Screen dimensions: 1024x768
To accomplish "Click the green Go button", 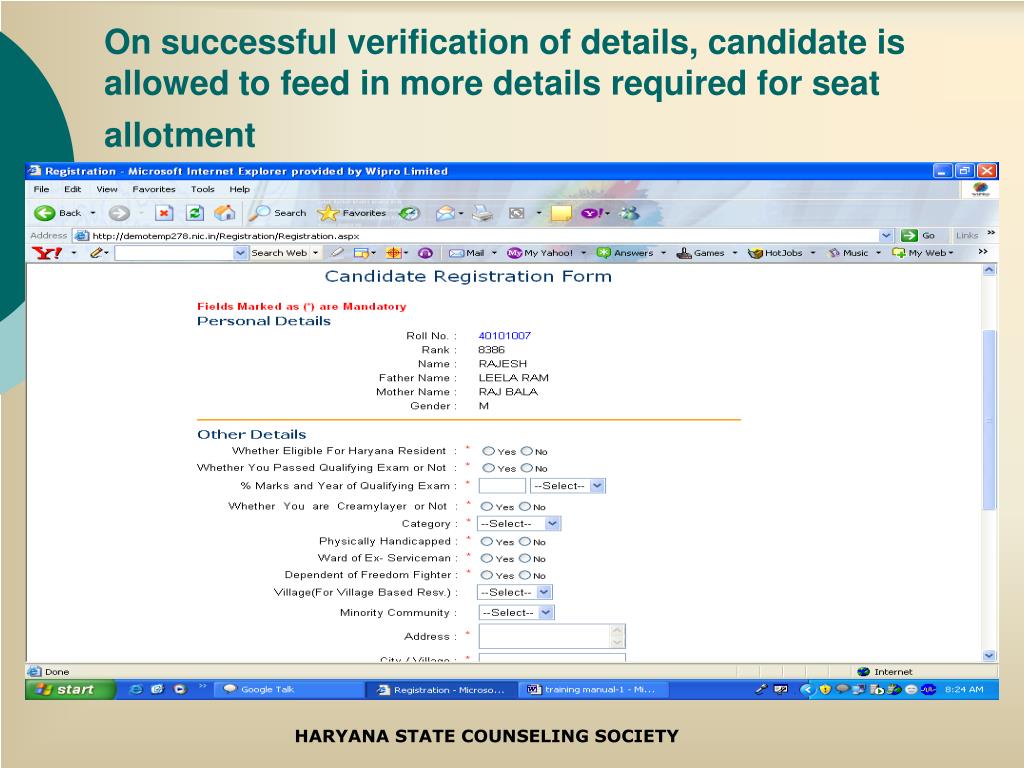I will point(918,235).
